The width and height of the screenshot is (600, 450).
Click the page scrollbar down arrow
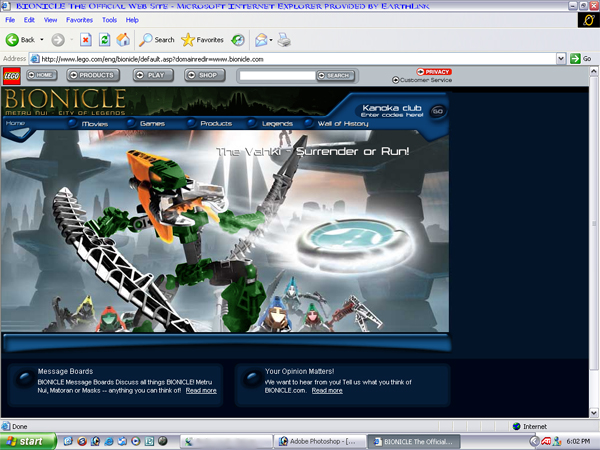(x=593, y=413)
